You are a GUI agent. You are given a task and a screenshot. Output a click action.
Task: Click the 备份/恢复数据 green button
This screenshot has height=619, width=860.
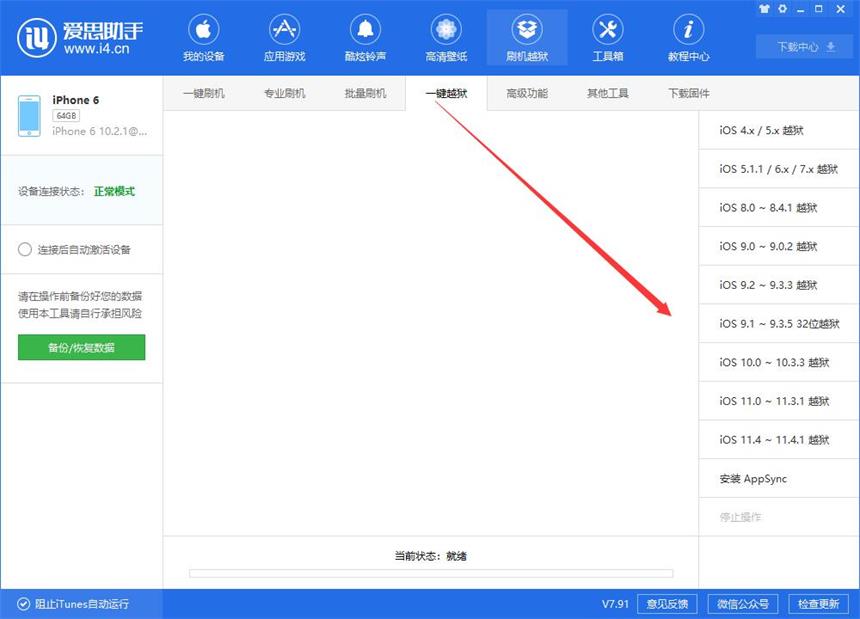pyautogui.click(x=81, y=347)
